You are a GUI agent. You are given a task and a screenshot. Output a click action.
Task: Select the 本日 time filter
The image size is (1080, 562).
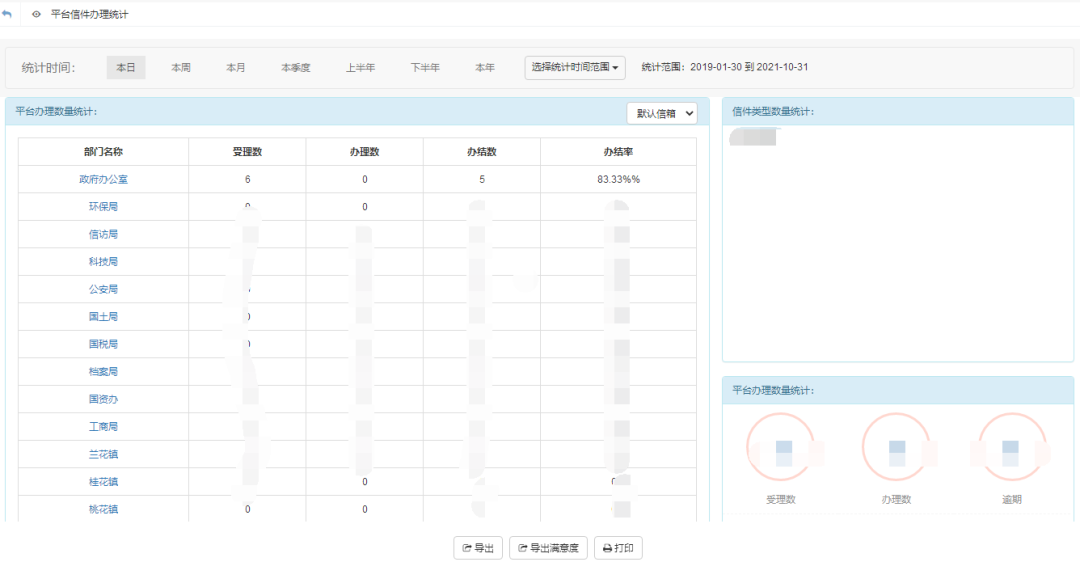126,68
